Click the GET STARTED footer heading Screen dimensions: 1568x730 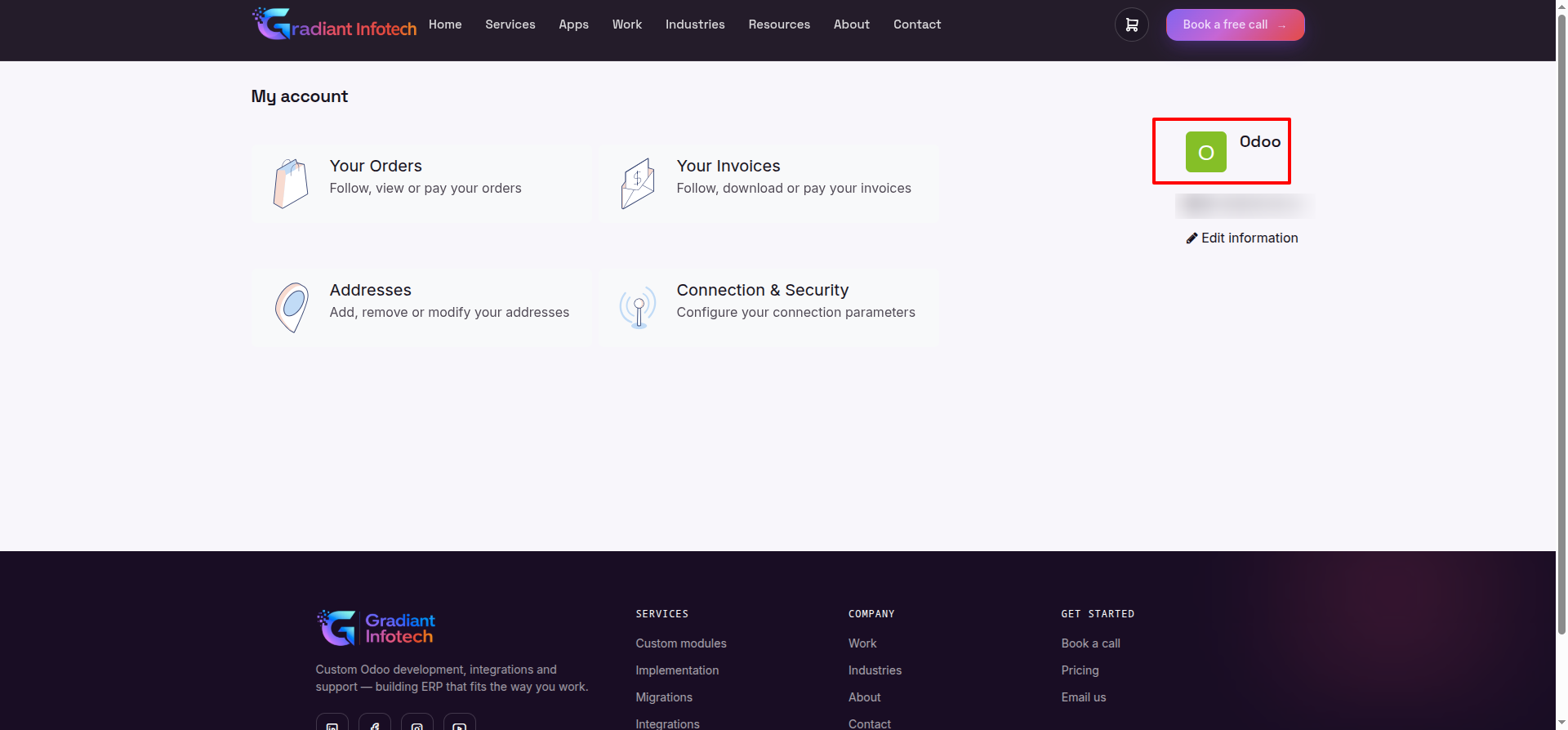pos(1098,614)
